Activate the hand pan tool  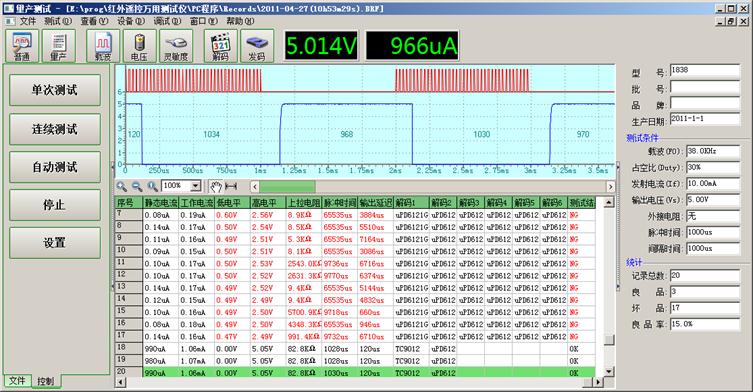[216, 186]
